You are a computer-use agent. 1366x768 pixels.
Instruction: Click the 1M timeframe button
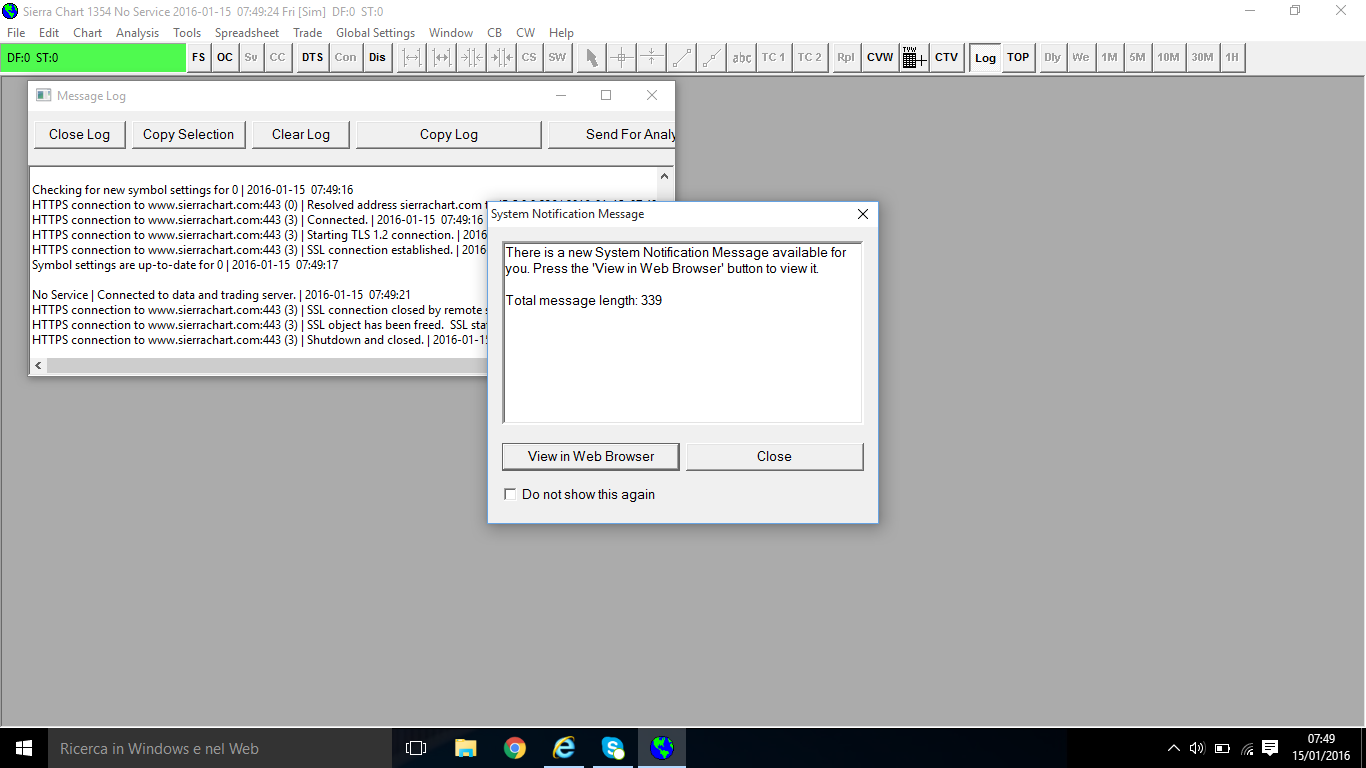pyautogui.click(x=1110, y=57)
